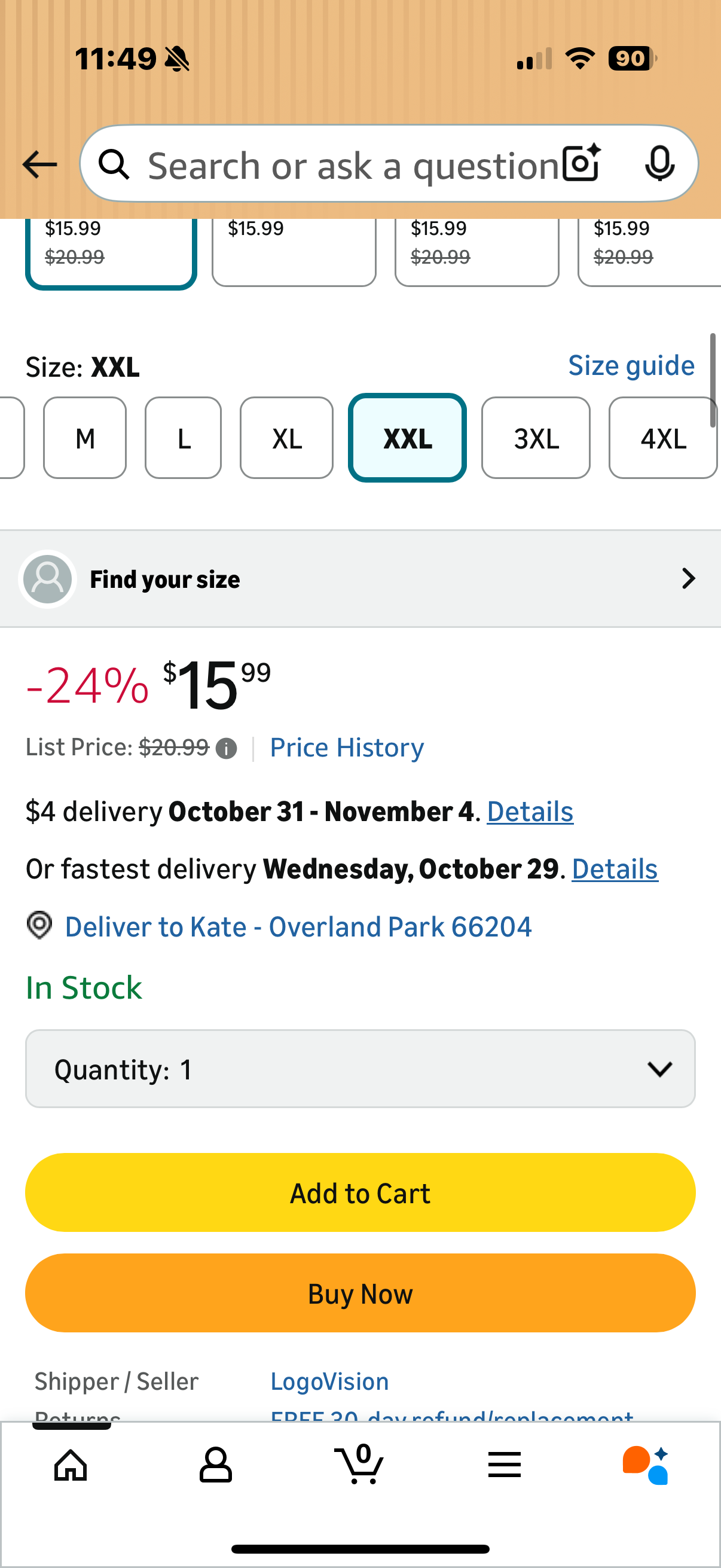The width and height of the screenshot is (721, 1568).
Task: Tap the Add to Cart button
Action: coord(360,1192)
